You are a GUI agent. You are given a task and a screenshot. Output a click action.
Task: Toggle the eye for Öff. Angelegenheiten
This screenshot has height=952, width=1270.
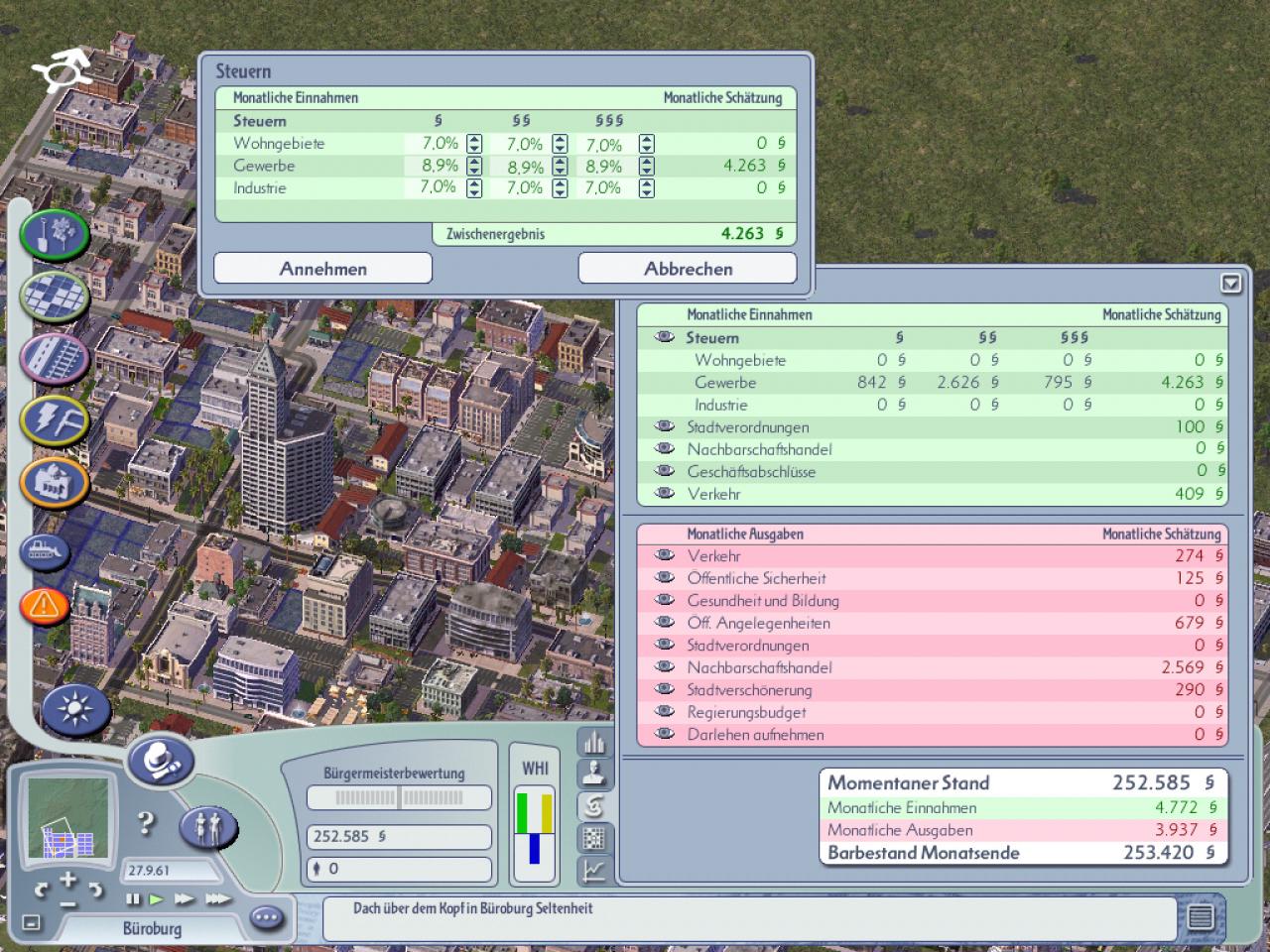click(665, 622)
